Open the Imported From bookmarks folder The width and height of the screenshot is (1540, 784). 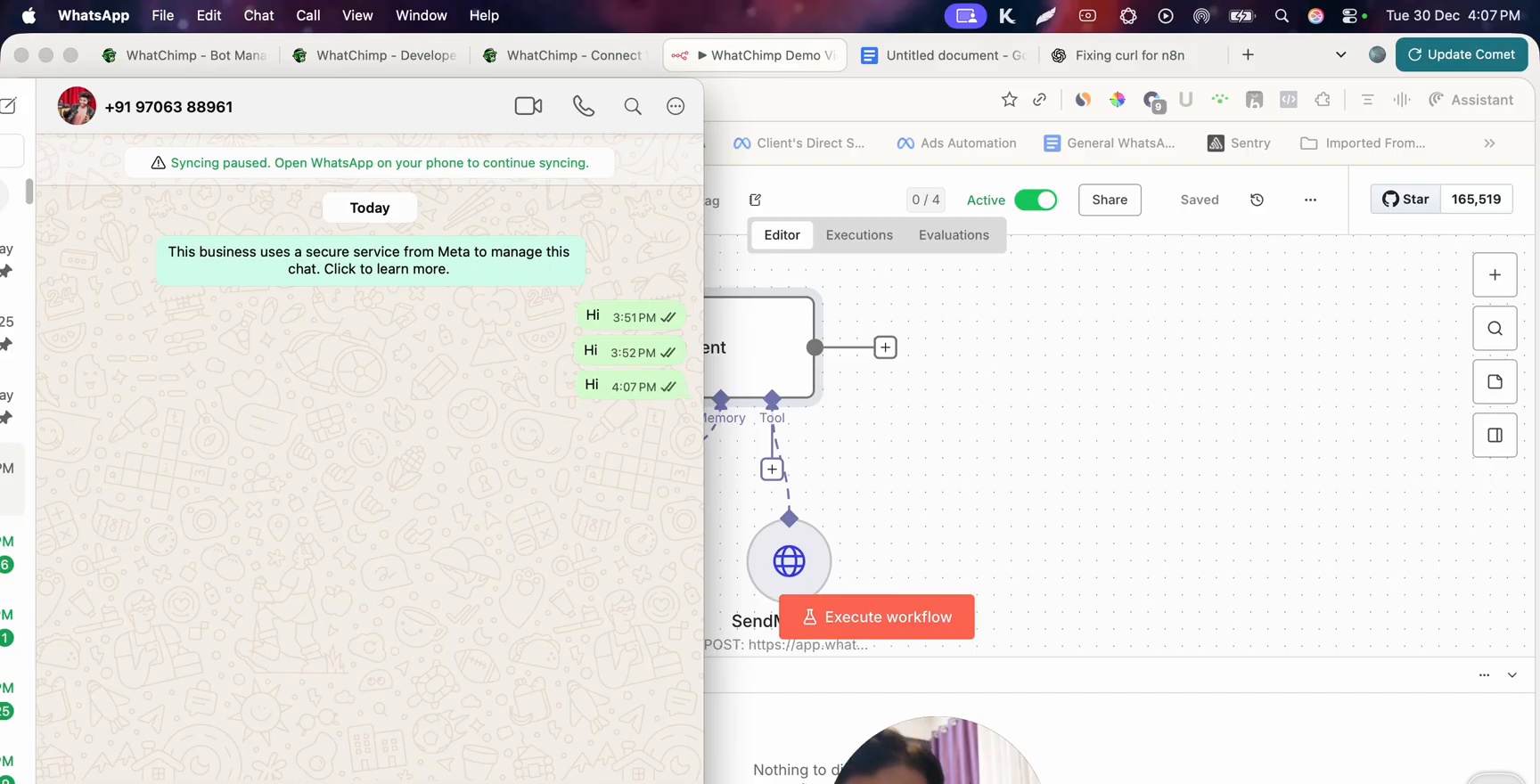coord(1363,143)
